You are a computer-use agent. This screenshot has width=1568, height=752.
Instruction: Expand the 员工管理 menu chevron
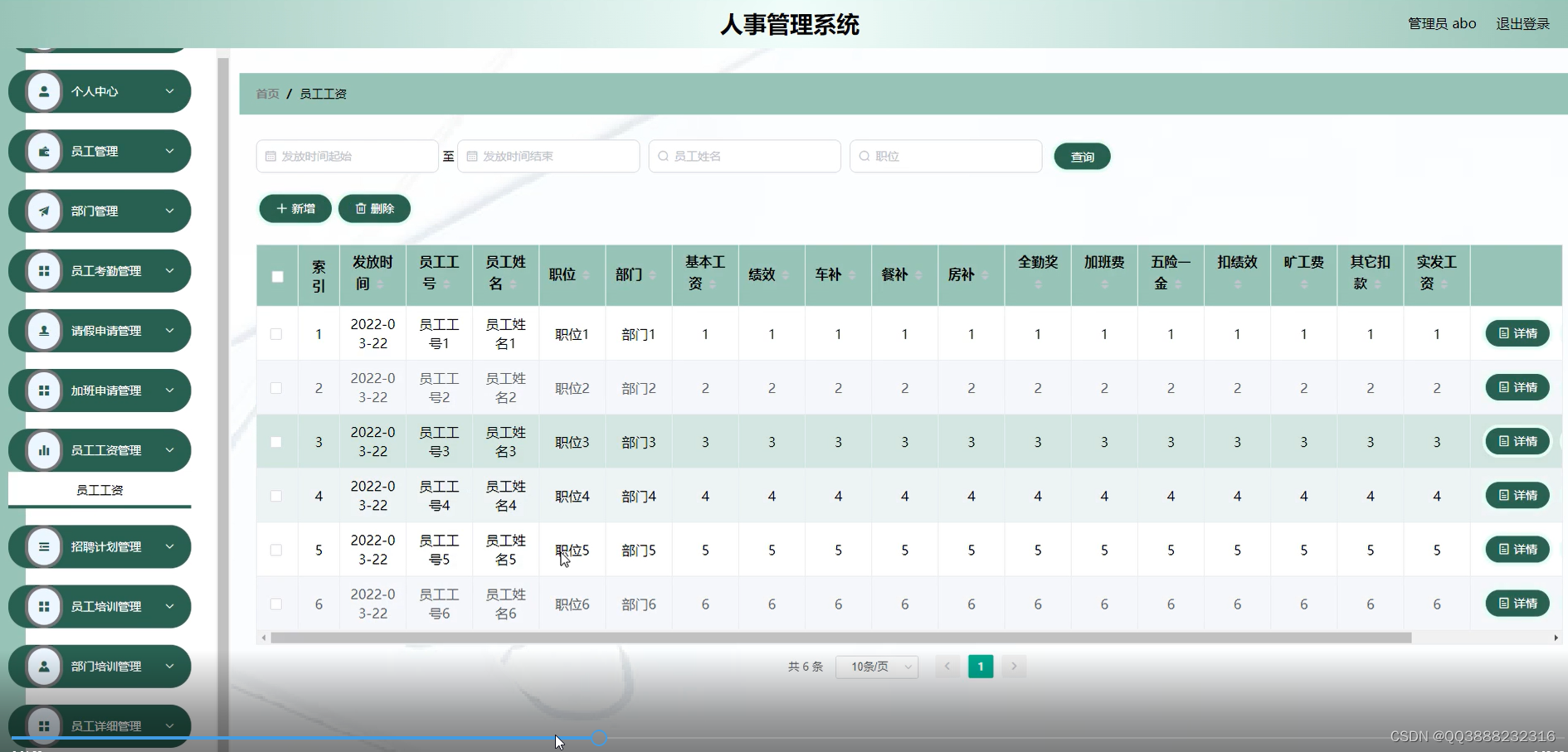click(x=169, y=151)
